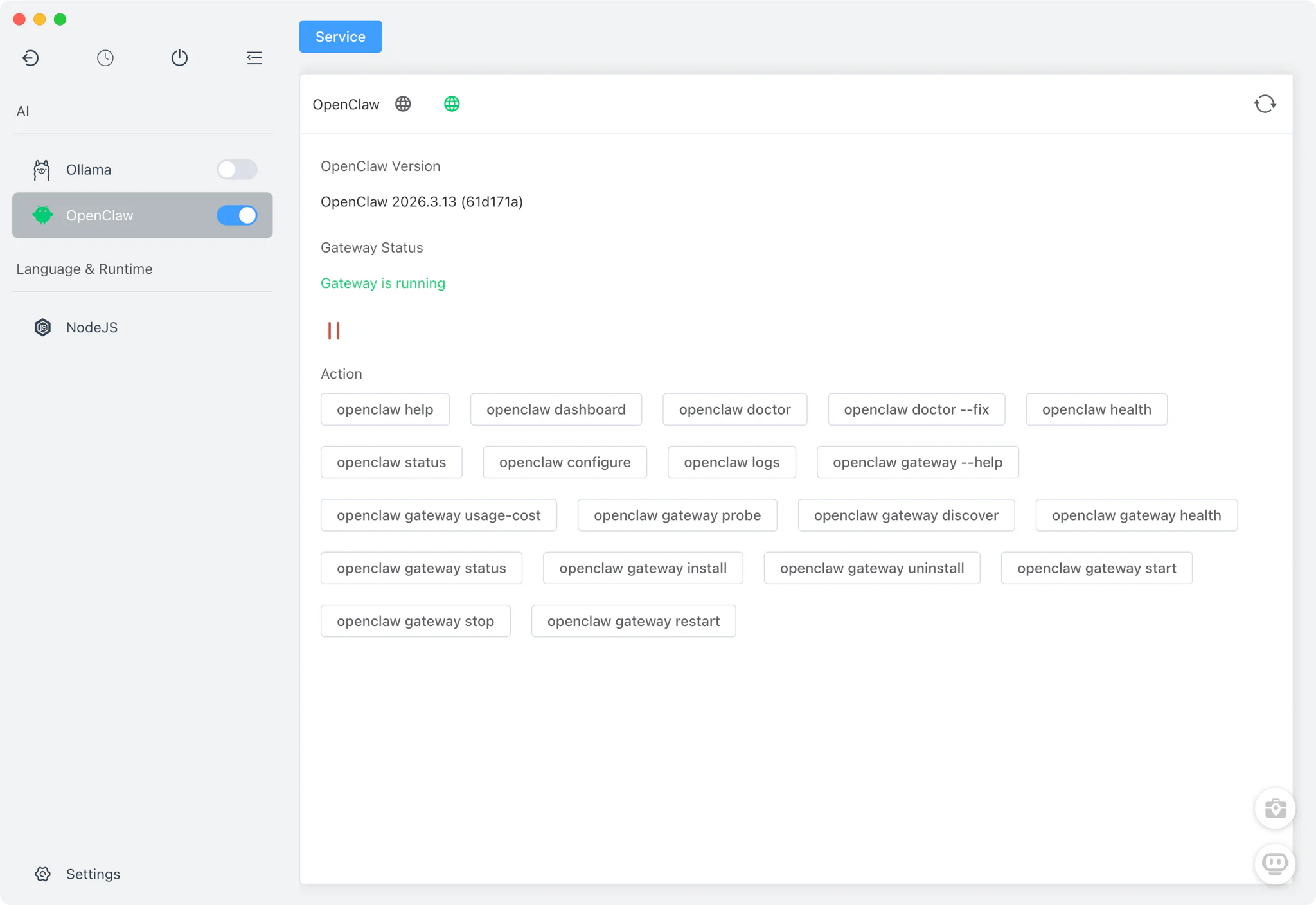The image size is (1316, 905).
Task: Click the gray globe icon beside OpenClaw
Action: [x=403, y=103]
